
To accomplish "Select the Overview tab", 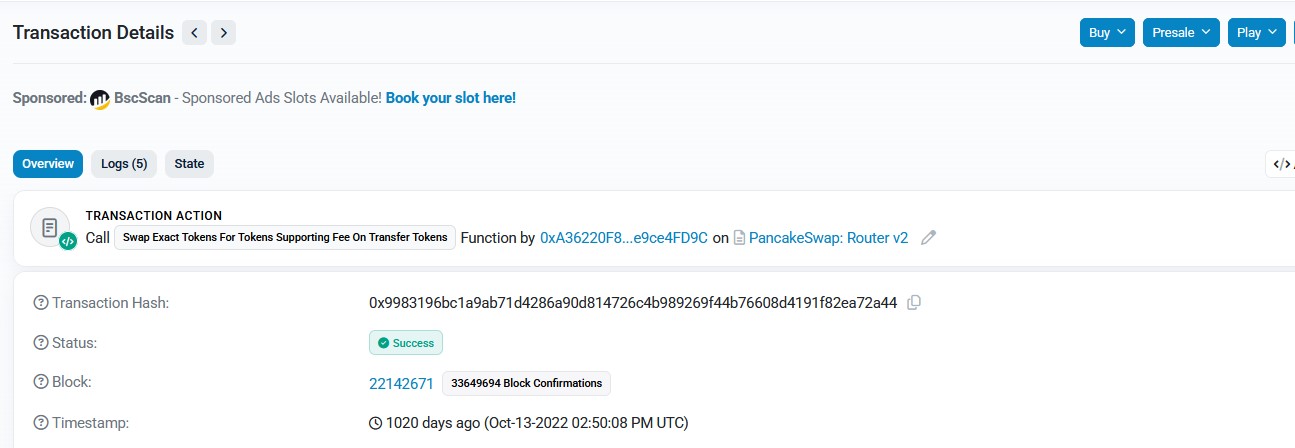I will [48, 164].
